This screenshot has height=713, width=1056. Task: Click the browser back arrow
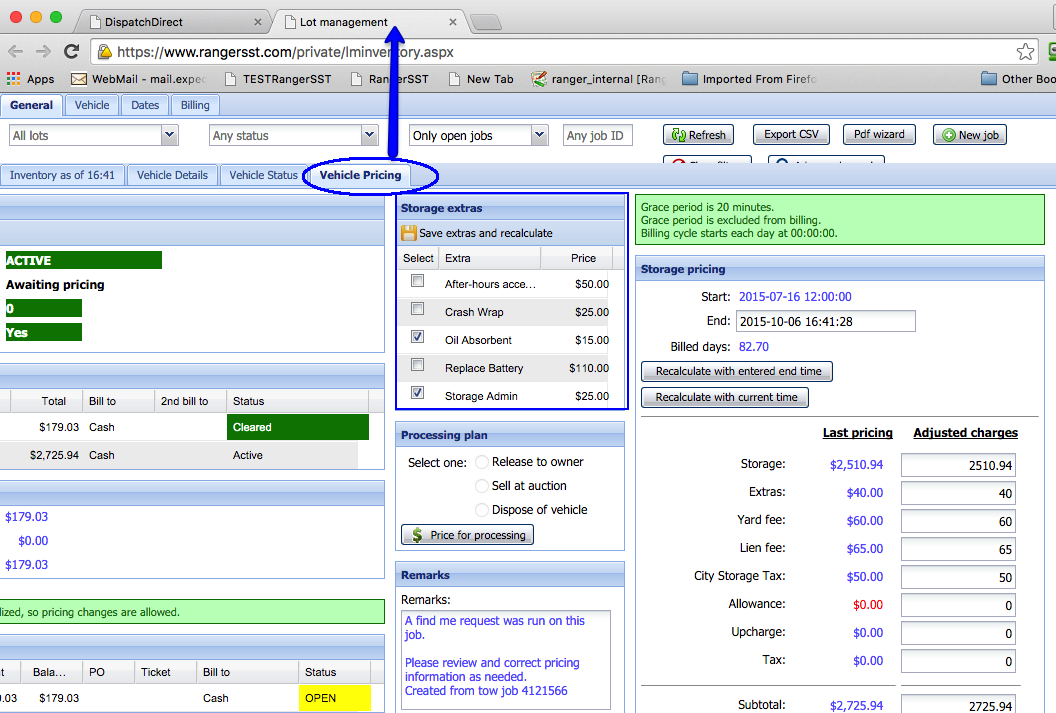(x=15, y=52)
